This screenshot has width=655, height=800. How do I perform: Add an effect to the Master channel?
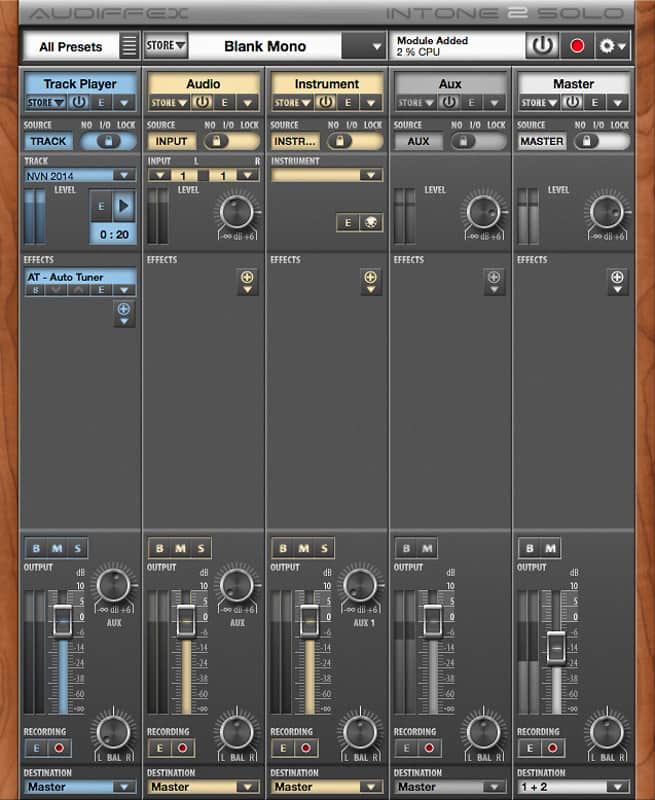[x=618, y=282]
